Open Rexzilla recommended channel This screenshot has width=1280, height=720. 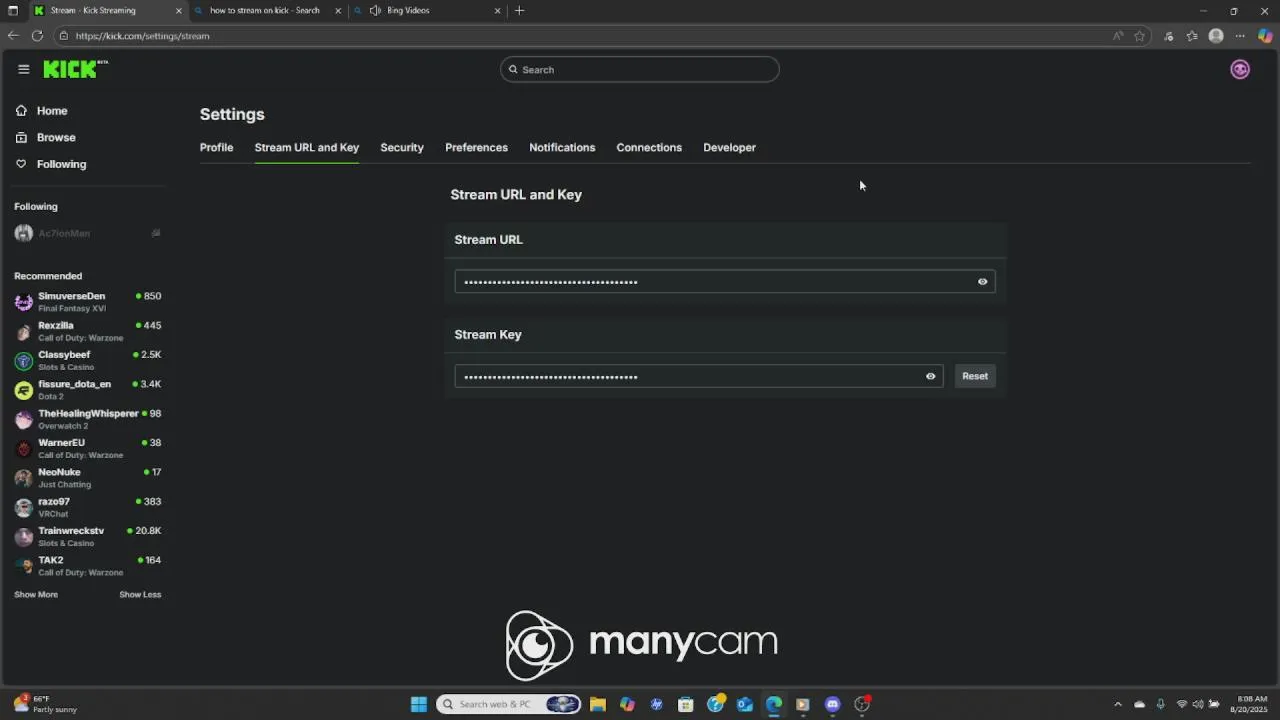pos(87,331)
